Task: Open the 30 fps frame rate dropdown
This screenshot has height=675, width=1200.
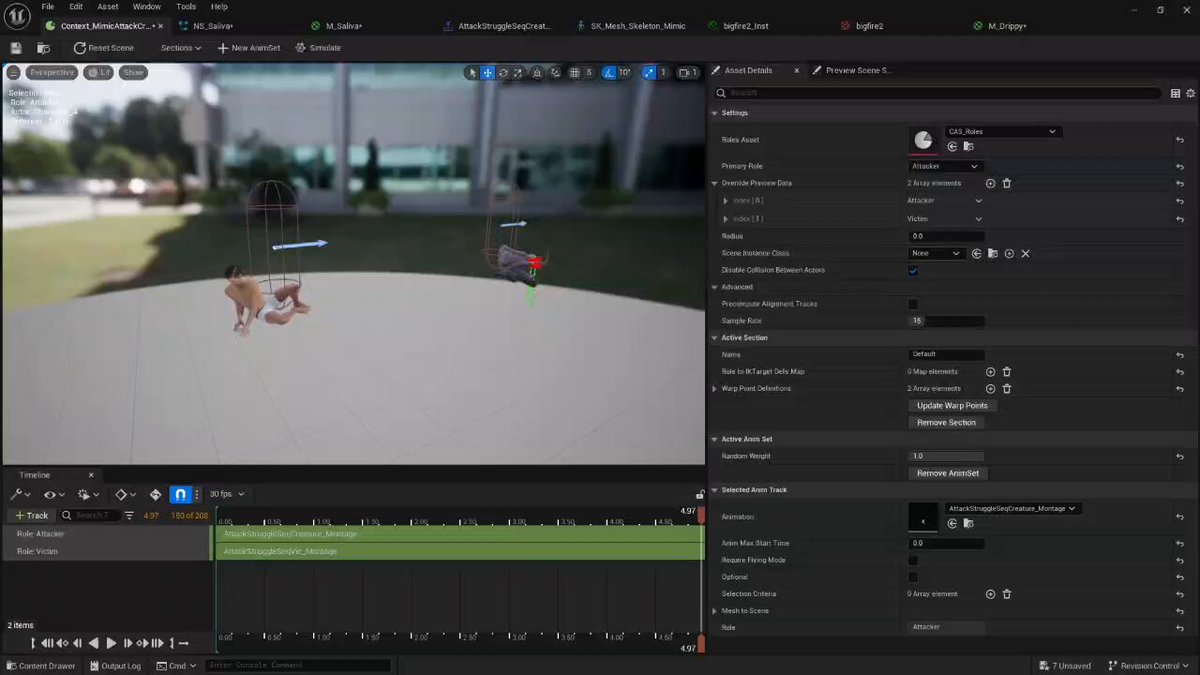Action: pyautogui.click(x=226, y=494)
